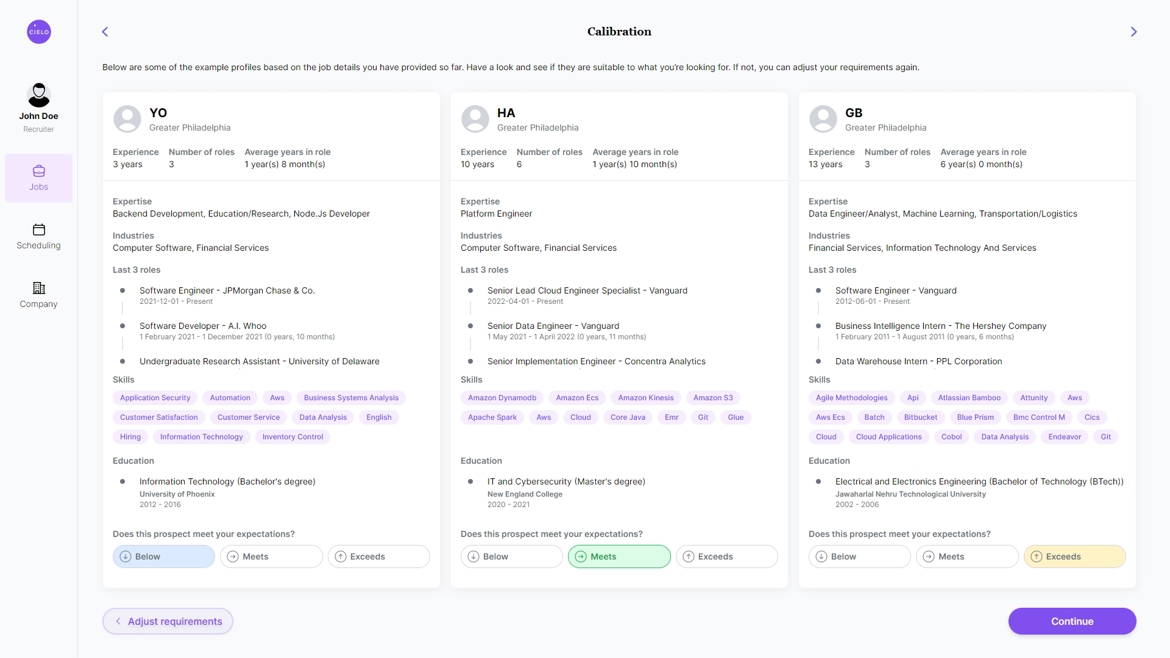Mark the YO prospect as Exceeds
The width and height of the screenshot is (1170, 658).
pos(379,556)
